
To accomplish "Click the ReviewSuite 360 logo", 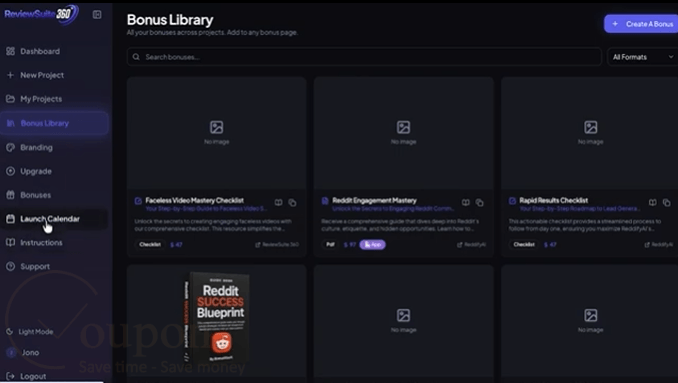I will (42, 14).
